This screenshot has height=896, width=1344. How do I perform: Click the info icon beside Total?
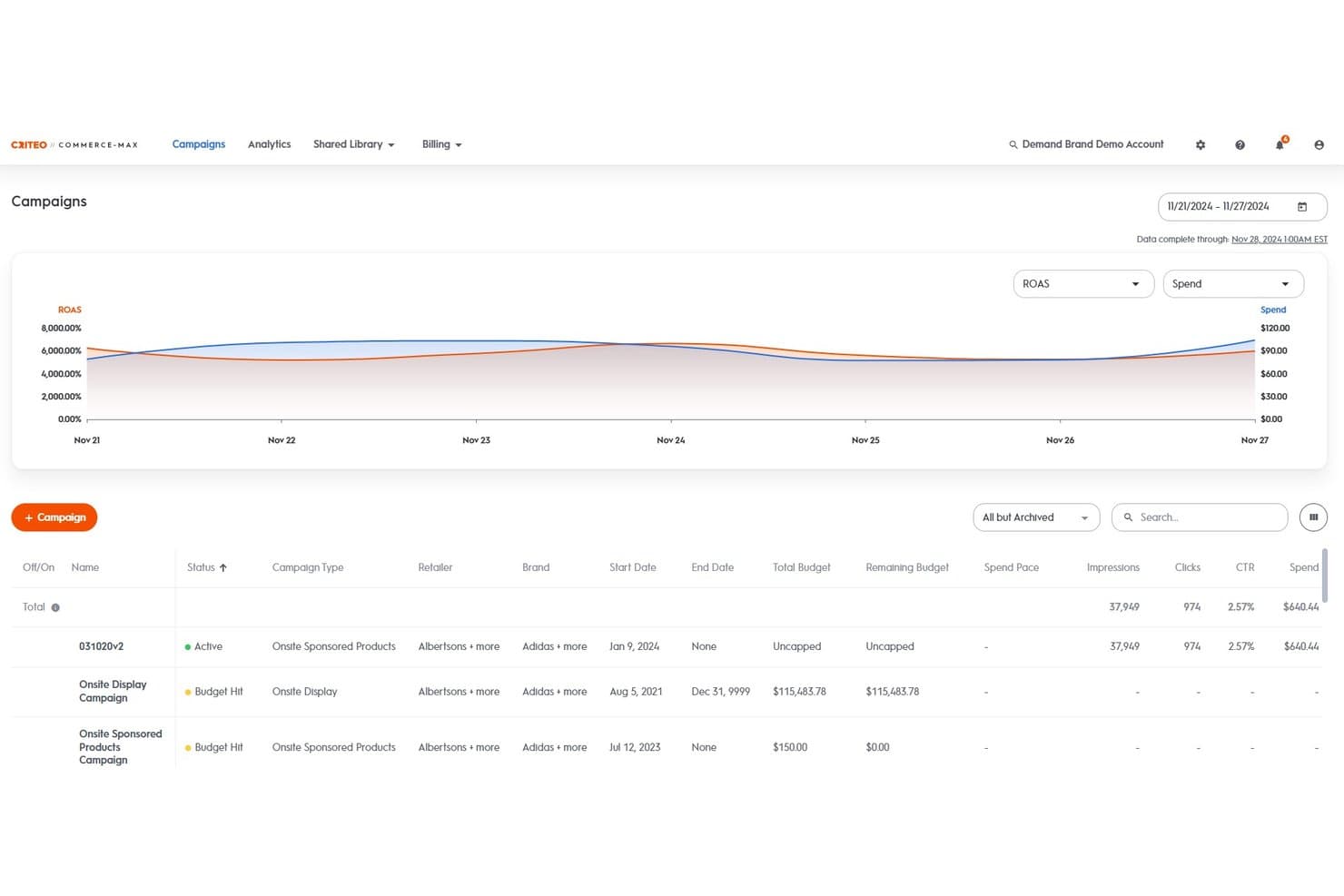pos(55,607)
